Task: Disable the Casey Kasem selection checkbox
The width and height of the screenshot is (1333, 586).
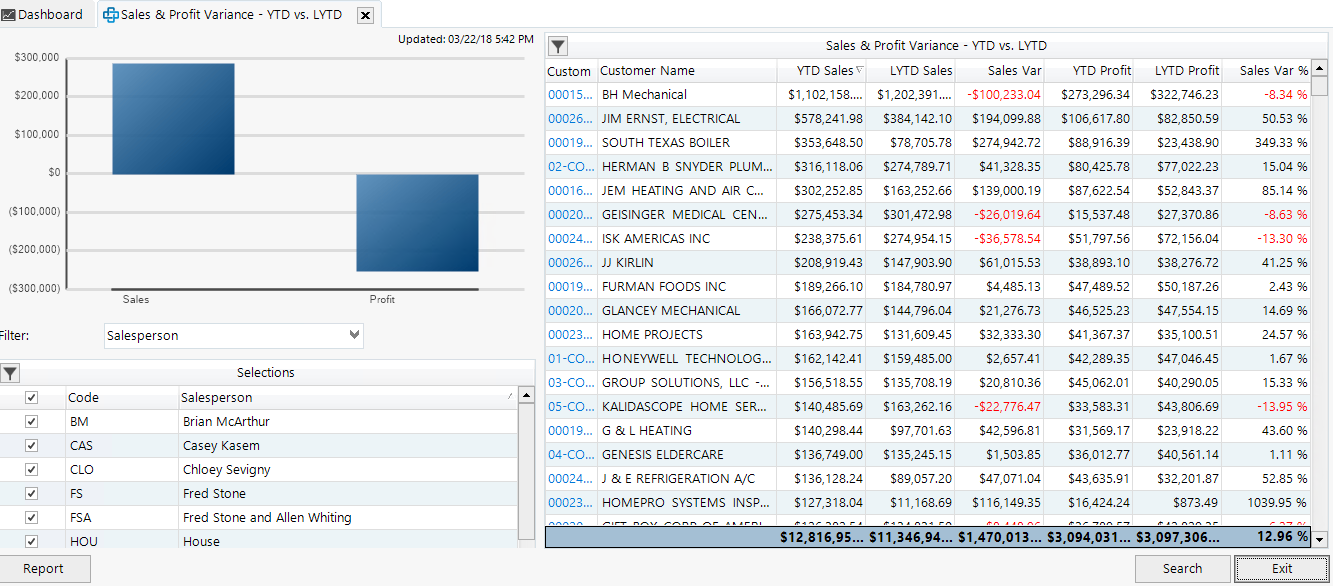Action: (x=30, y=445)
